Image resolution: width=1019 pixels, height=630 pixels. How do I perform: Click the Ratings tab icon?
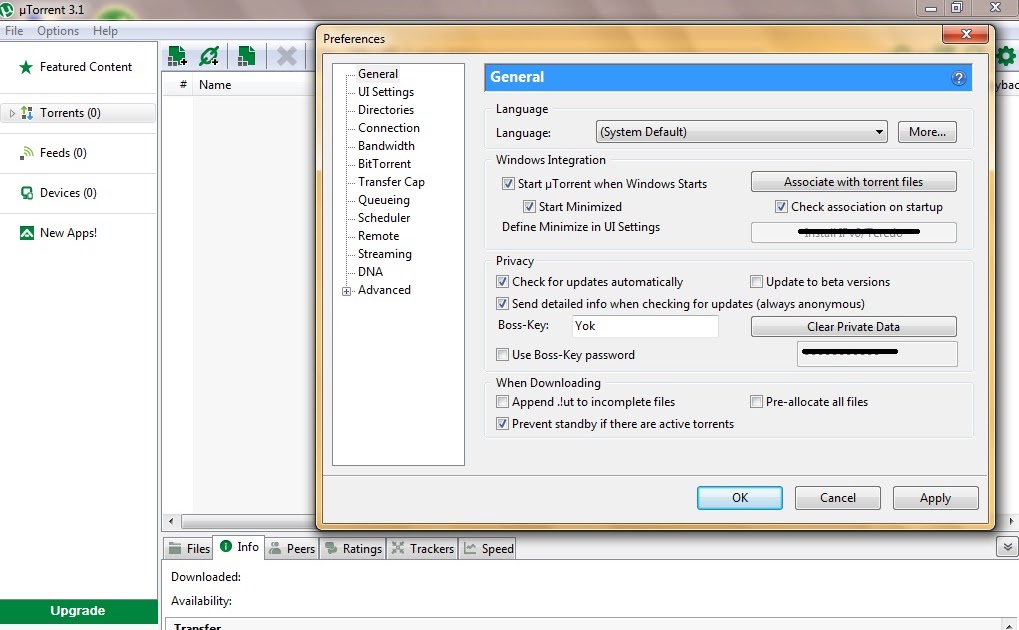331,548
